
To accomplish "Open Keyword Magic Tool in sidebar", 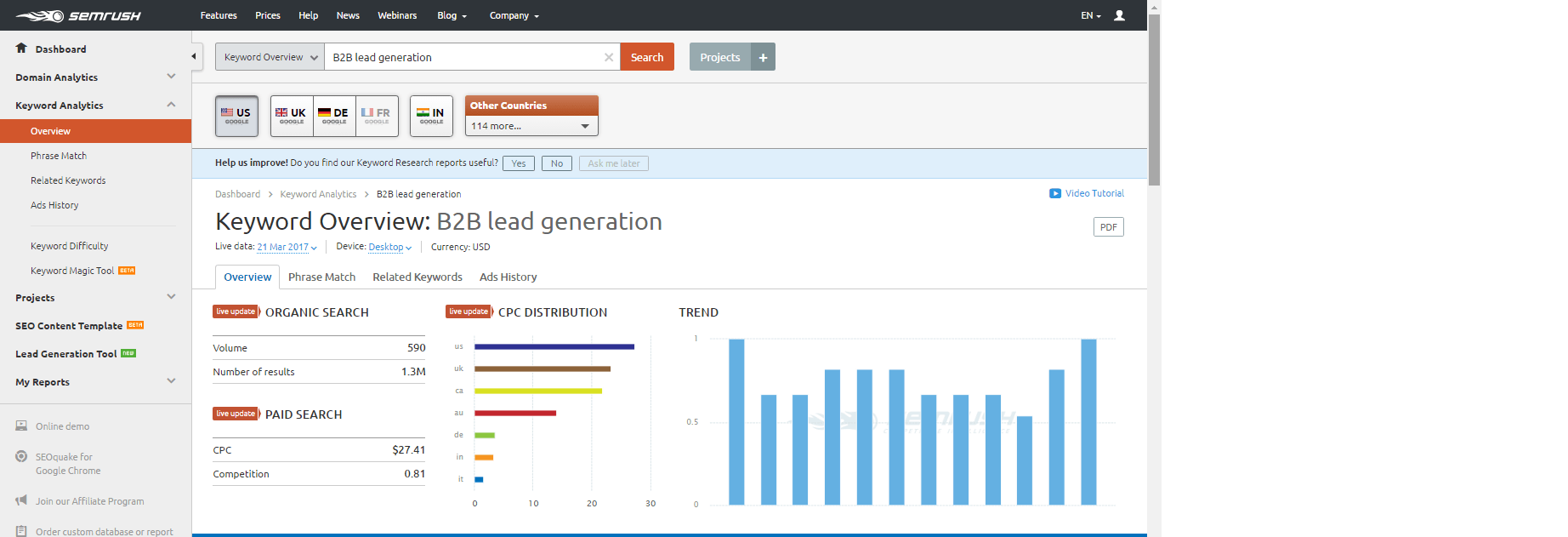I will [72, 271].
